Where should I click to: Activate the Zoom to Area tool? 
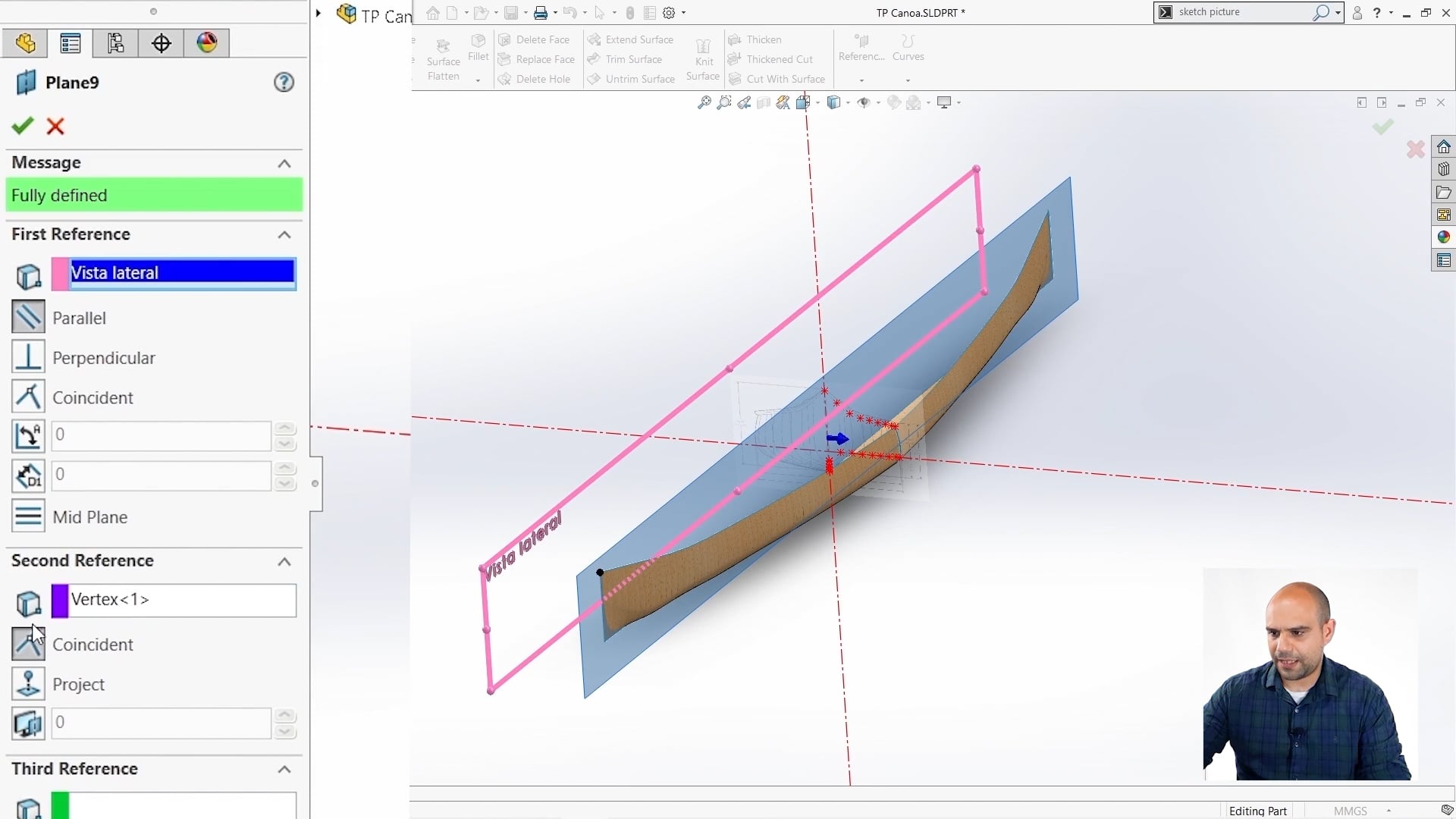click(724, 102)
